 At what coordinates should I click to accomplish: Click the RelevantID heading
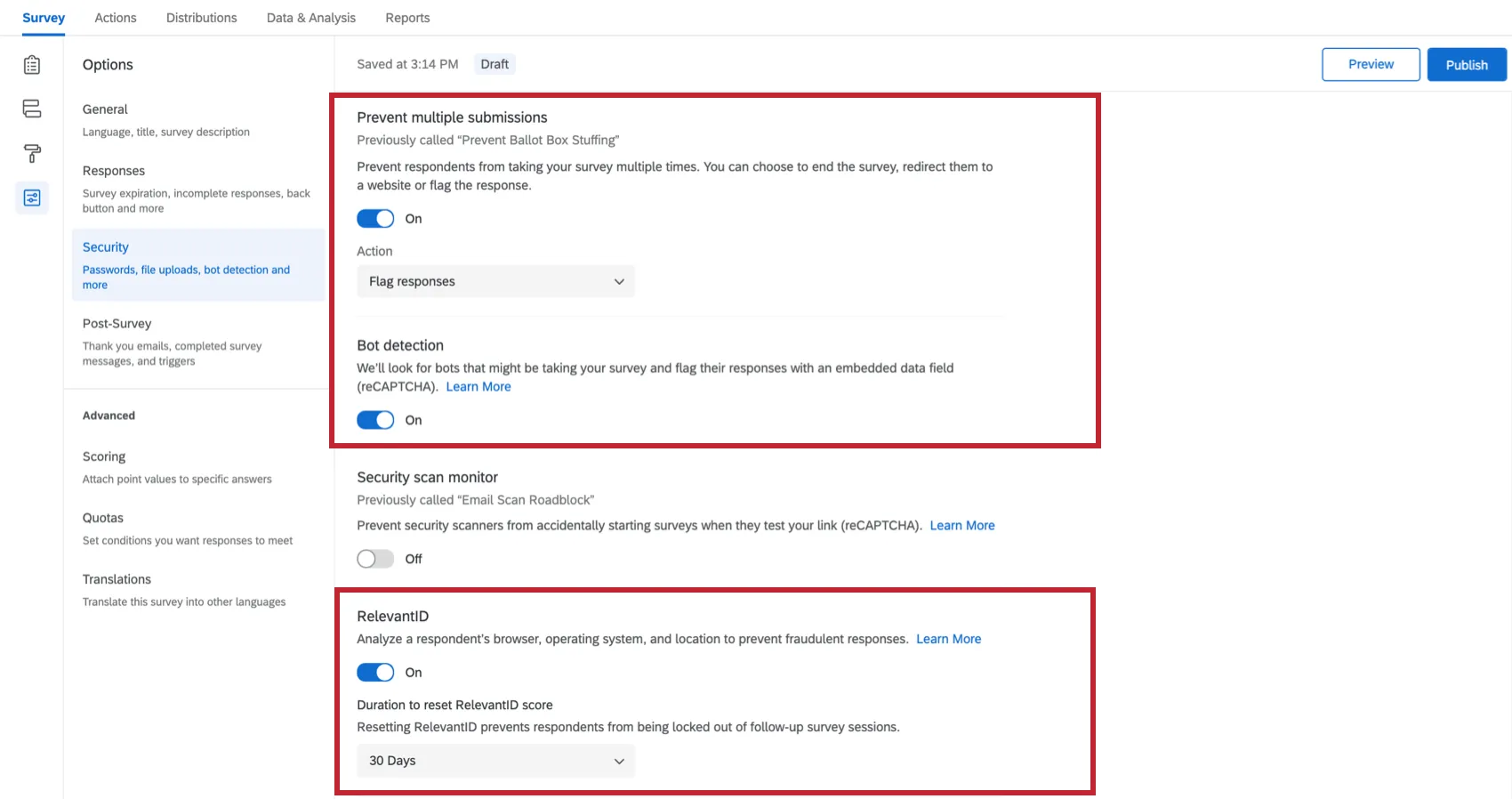(x=392, y=617)
